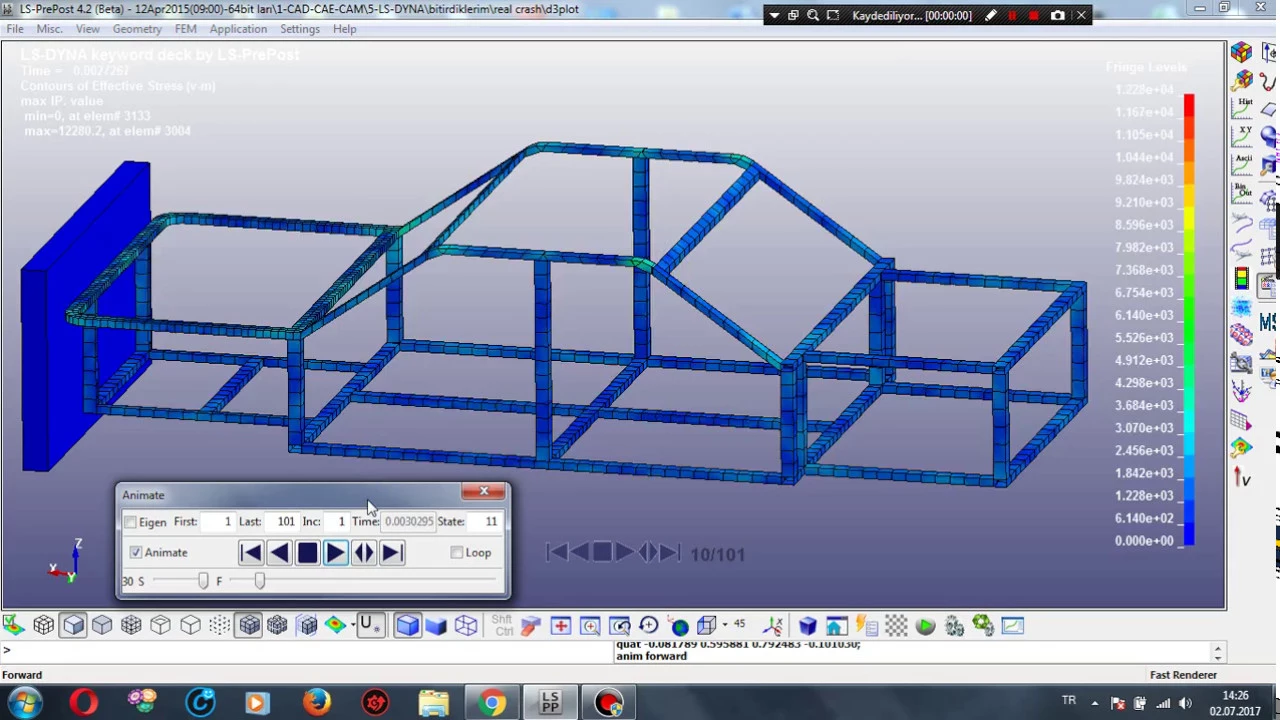Click the Shft Ctrl toggle button
Image resolution: width=1280 pixels, height=720 pixels.
[x=503, y=626]
